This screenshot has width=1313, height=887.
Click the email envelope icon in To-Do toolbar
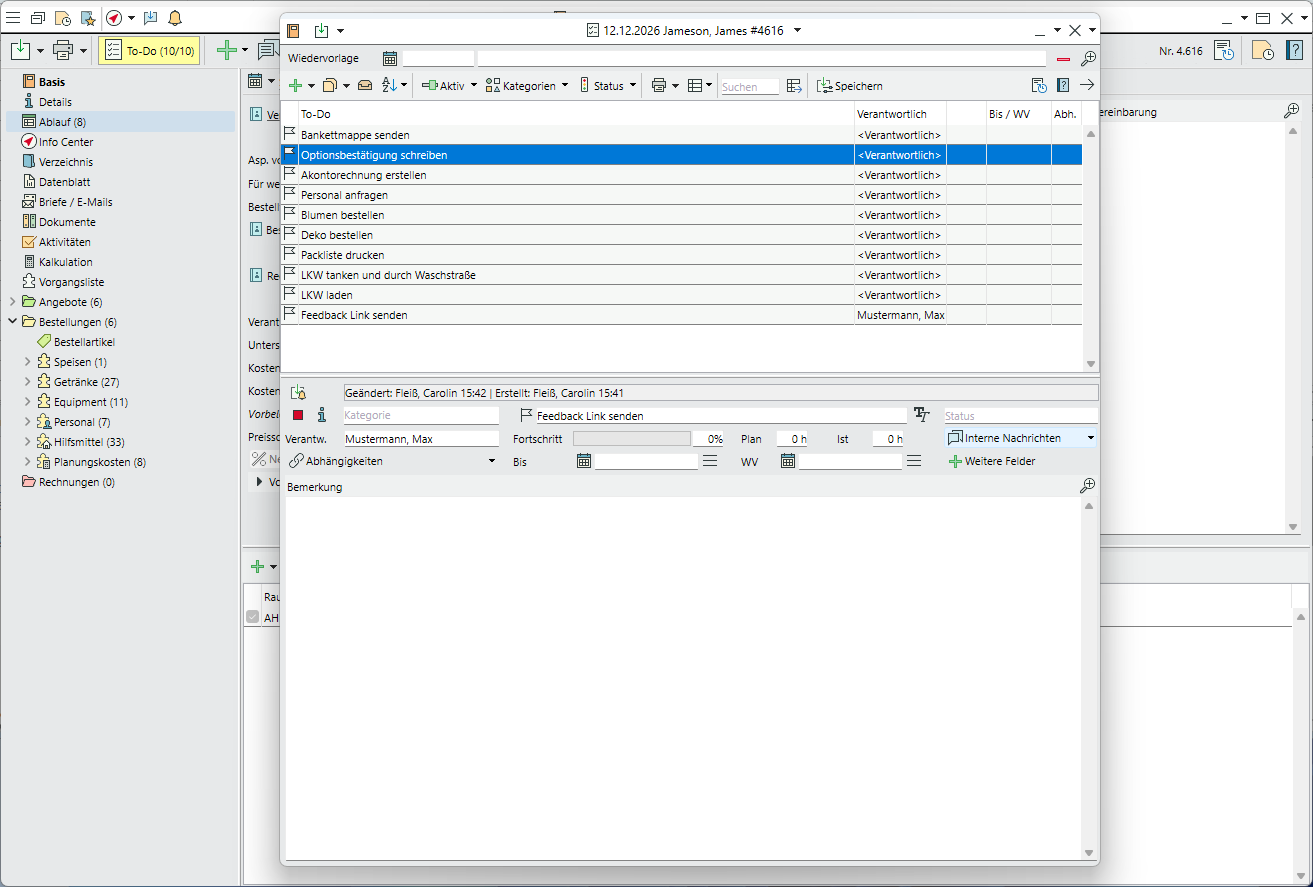(x=365, y=86)
